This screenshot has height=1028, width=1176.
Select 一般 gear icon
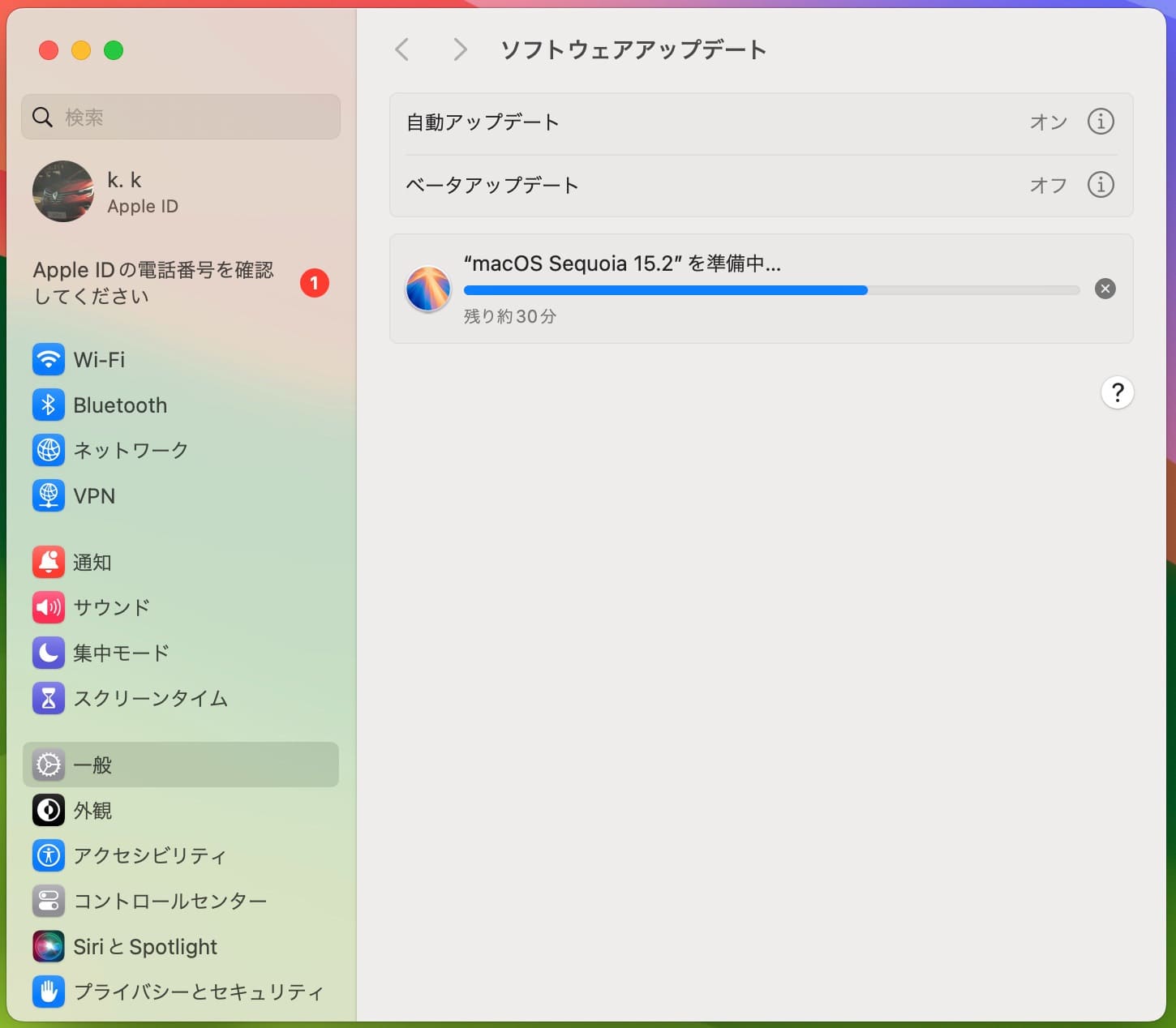click(x=49, y=765)
